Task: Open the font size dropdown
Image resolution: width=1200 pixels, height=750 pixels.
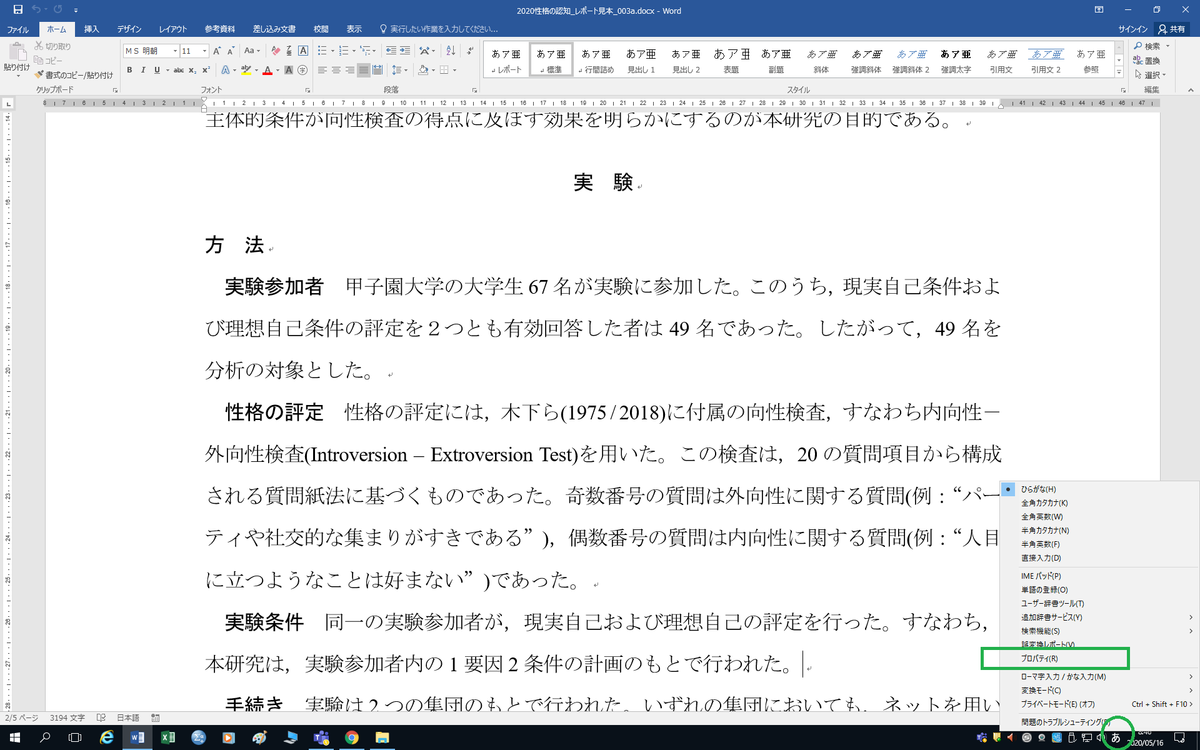Action: coord(204,51)
